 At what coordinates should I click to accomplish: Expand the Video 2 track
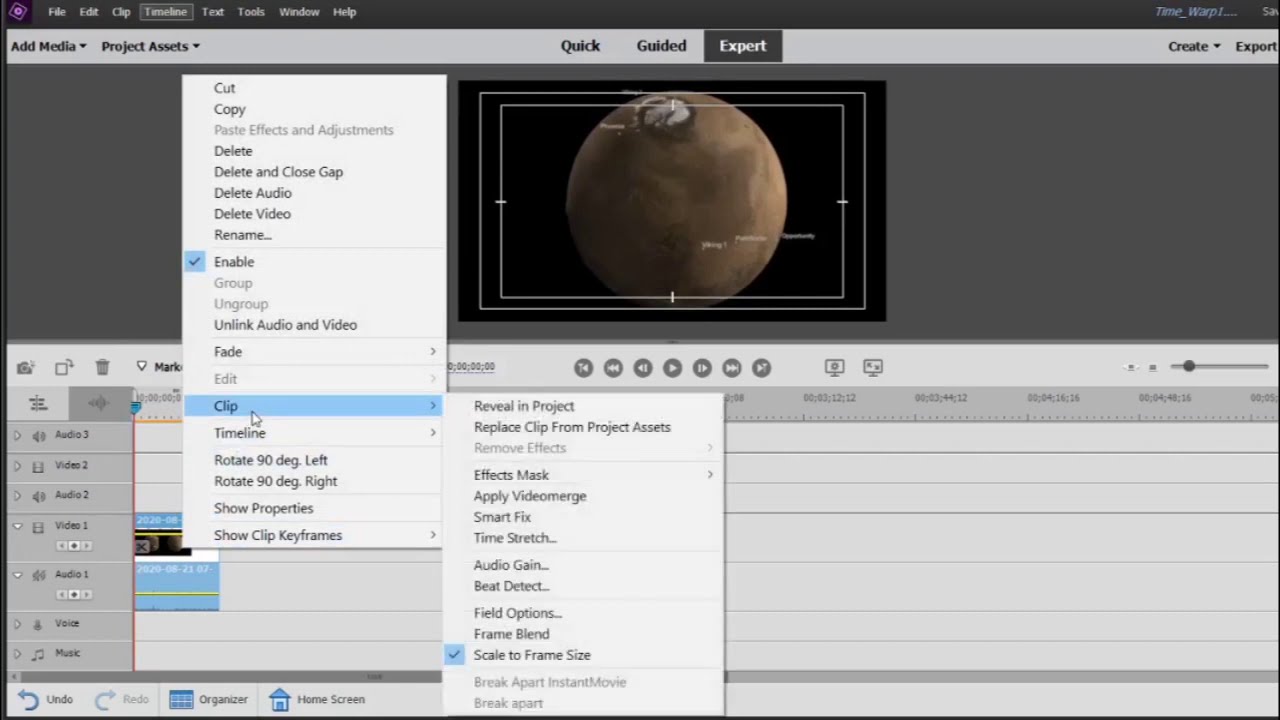tap(16, 466)
